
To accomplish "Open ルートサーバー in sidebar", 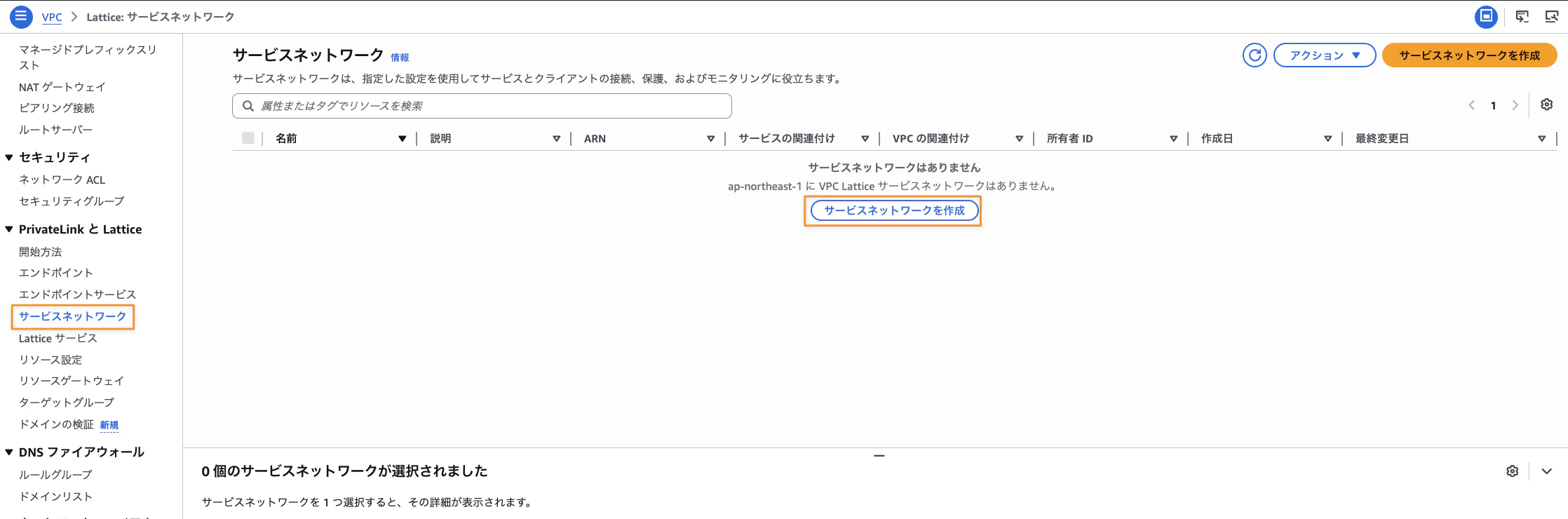I will [55, 130].
